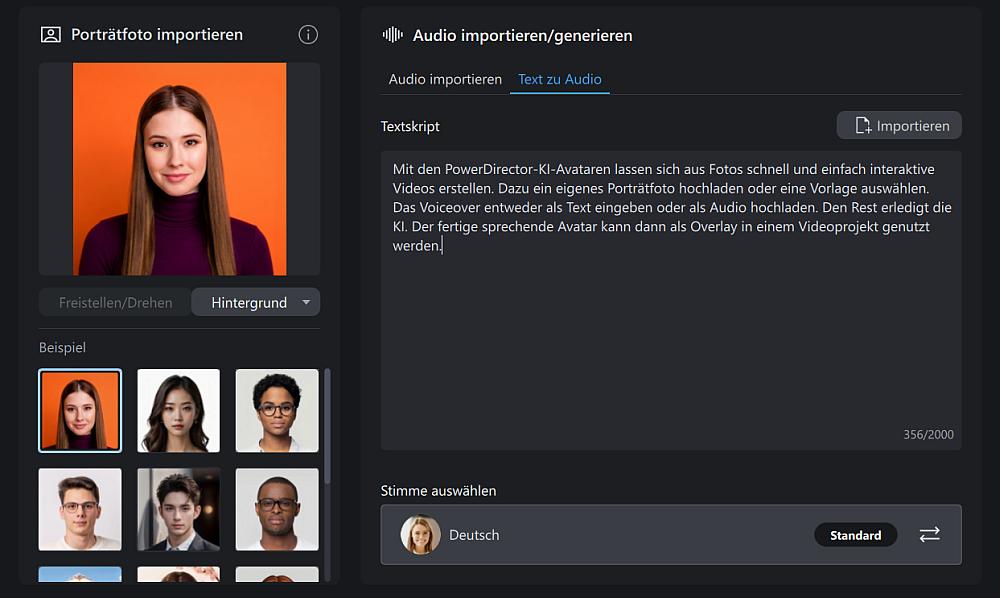Click the Deutsch voice avatar picture
1000x598 pixels.
coord(420,534)
